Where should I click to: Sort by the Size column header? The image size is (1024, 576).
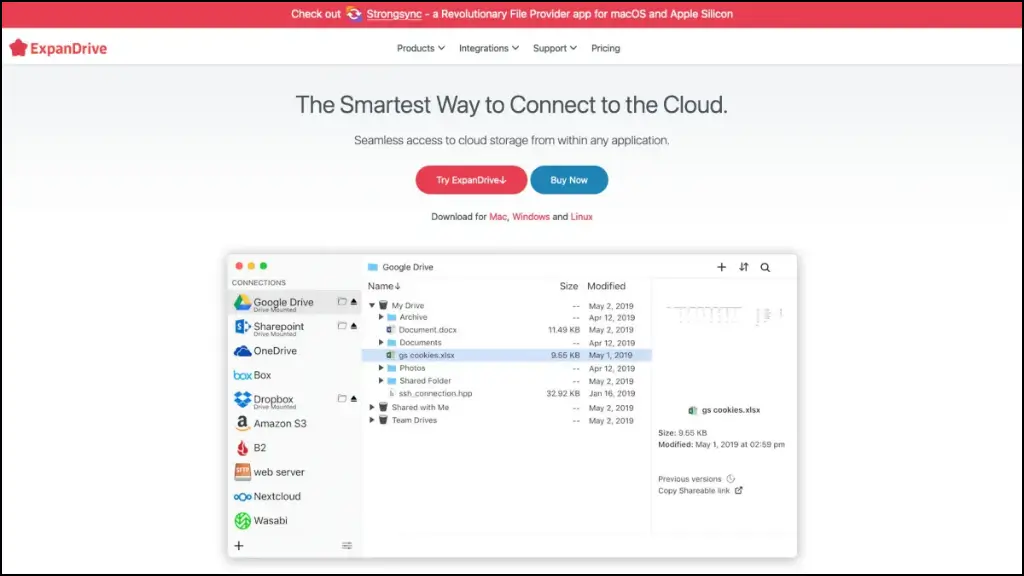(569, 286)
